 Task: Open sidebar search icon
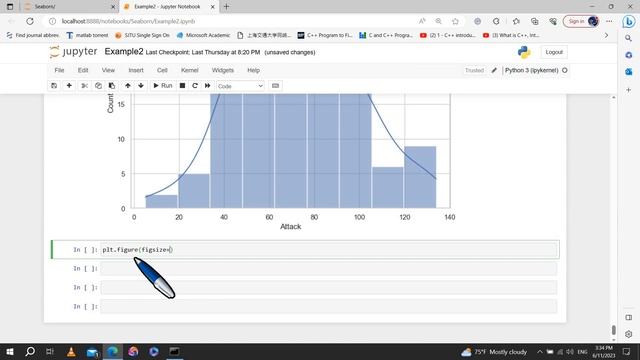[x=629, y=38]
